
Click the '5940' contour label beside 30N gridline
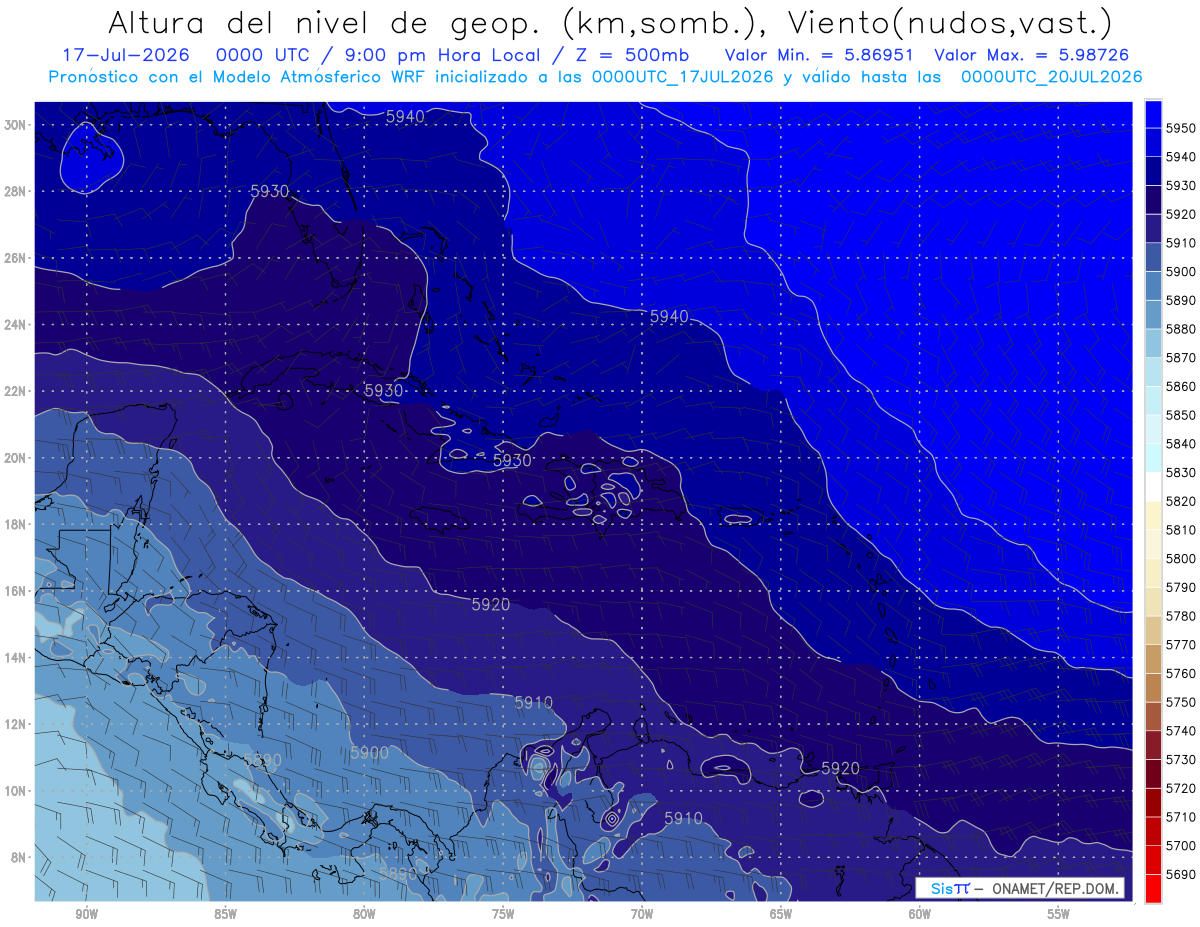pos(405,117)
